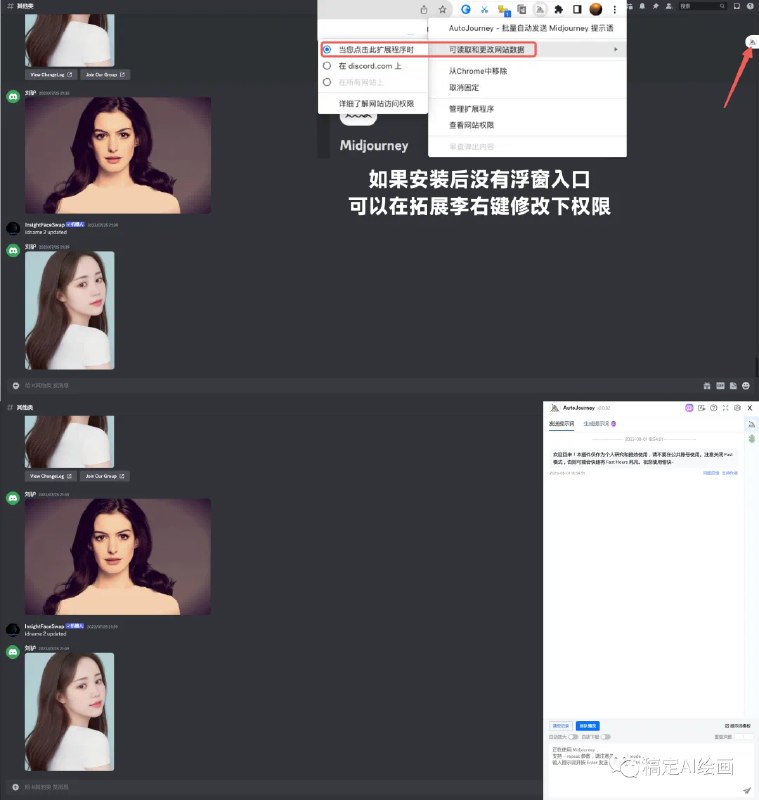Click 'Join Our Group' in the upper Discord screenshot
759x800 pixels.
click(x=105, y=74)
